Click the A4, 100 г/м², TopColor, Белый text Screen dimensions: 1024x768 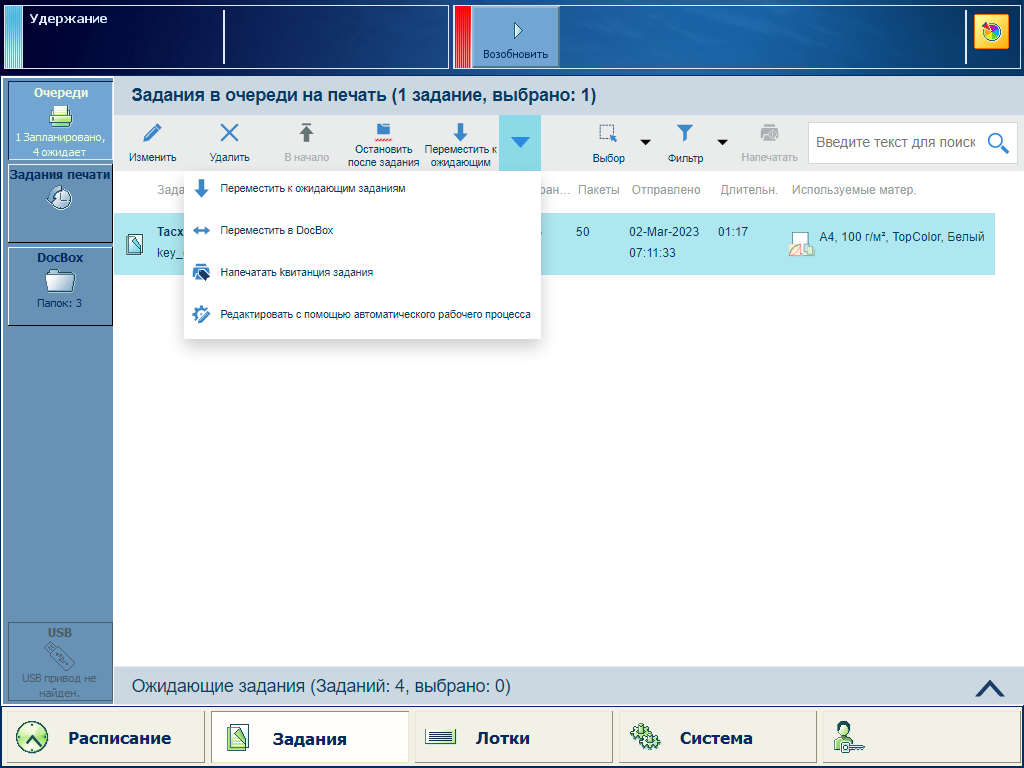coord(902,237)
